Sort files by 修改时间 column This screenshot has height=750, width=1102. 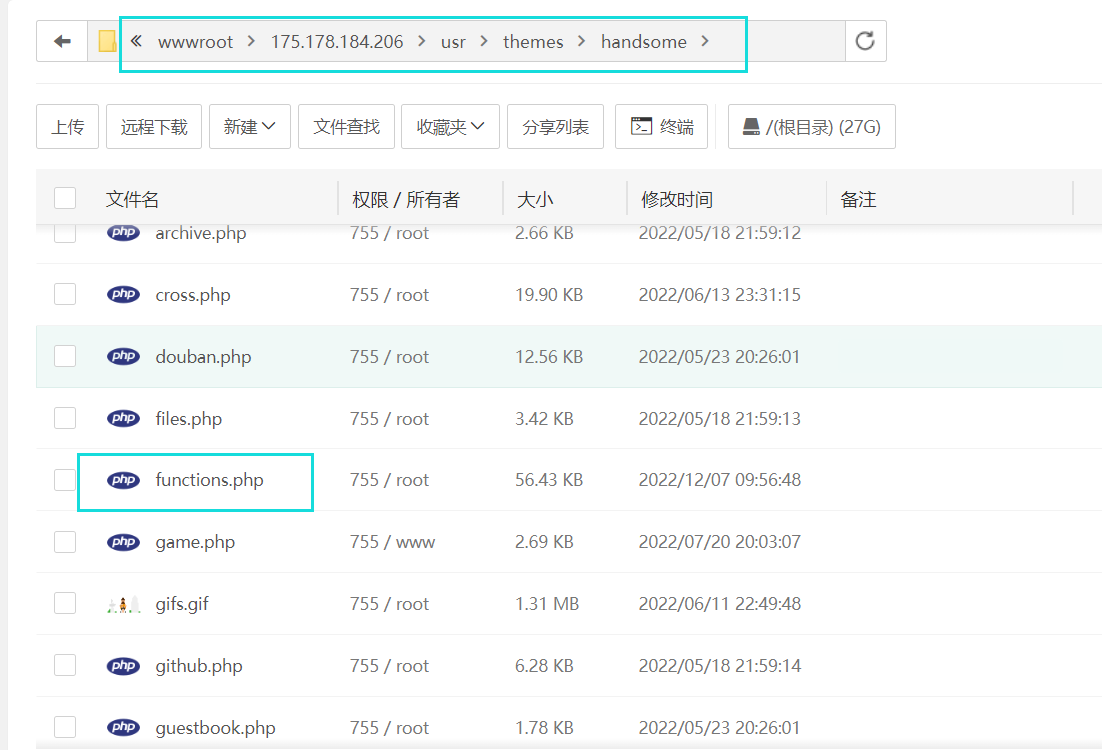(676, 197)
